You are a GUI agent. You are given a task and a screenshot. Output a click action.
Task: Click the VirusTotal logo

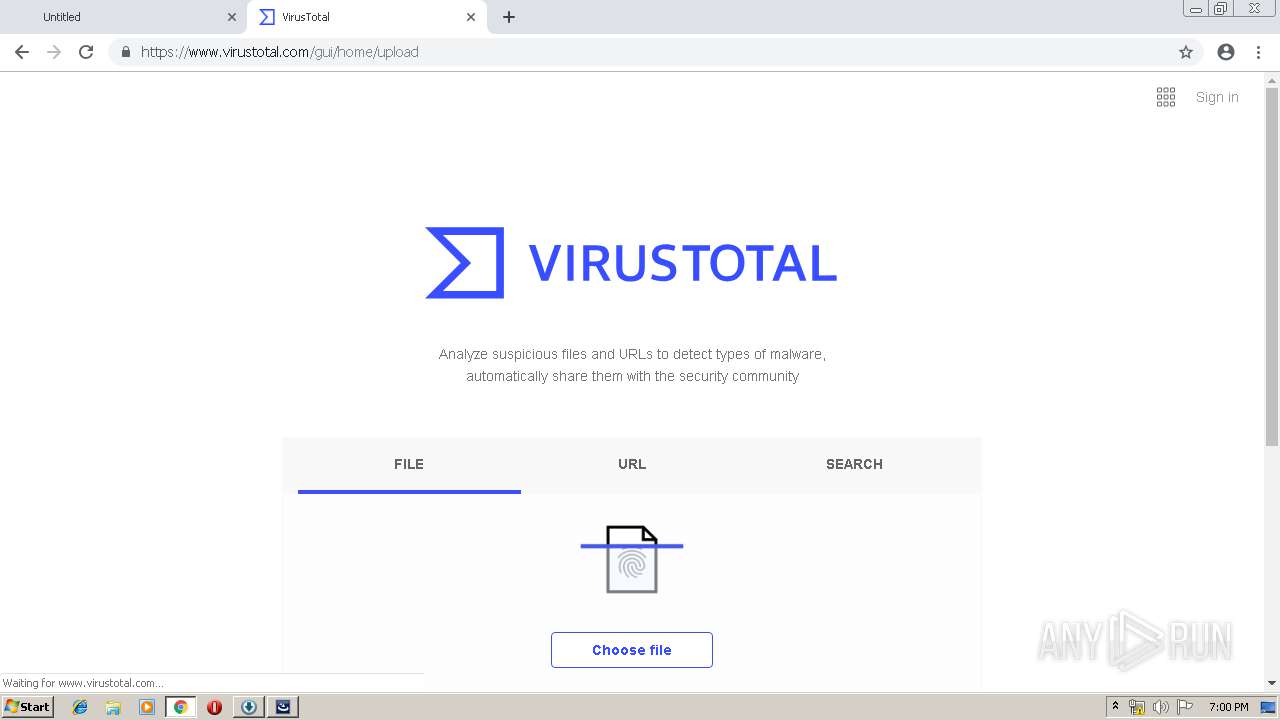[631, 263]
